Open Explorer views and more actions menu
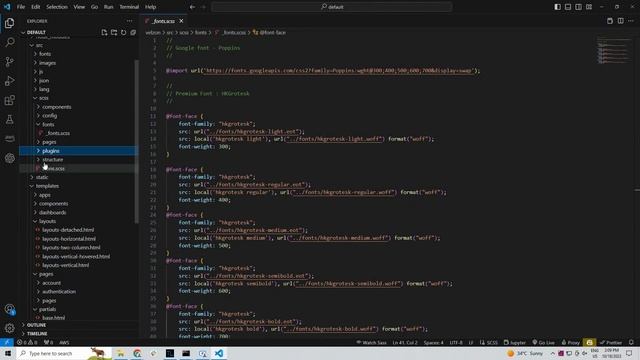The width and height of the screenshot is (640, 360). pos(129,21)
